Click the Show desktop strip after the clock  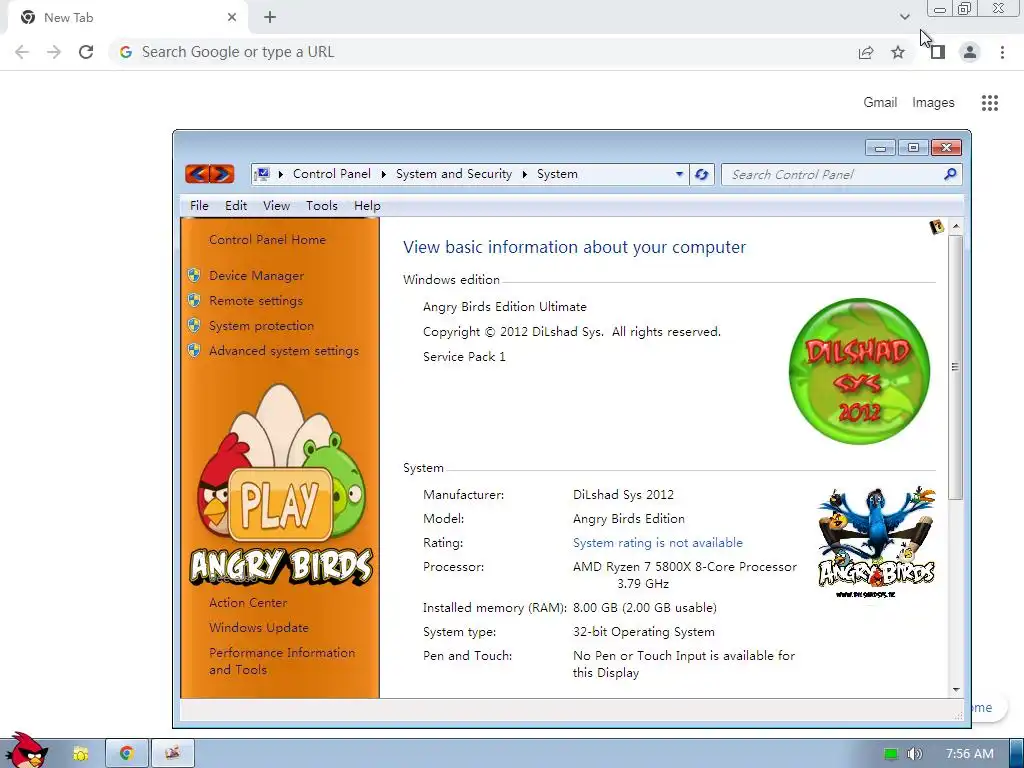(1016, 753)
